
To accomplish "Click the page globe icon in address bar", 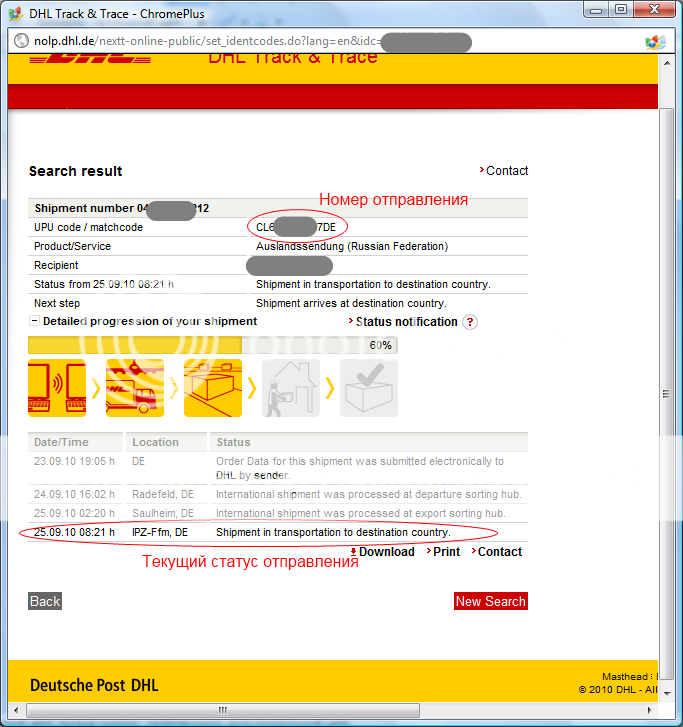I will click(x=19, y=42).
